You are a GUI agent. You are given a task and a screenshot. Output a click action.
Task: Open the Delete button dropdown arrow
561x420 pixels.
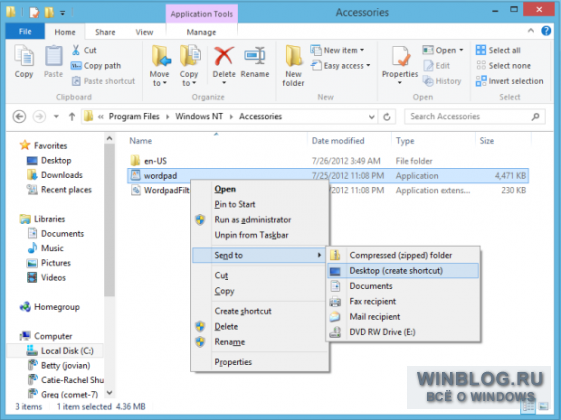(224, 83)
